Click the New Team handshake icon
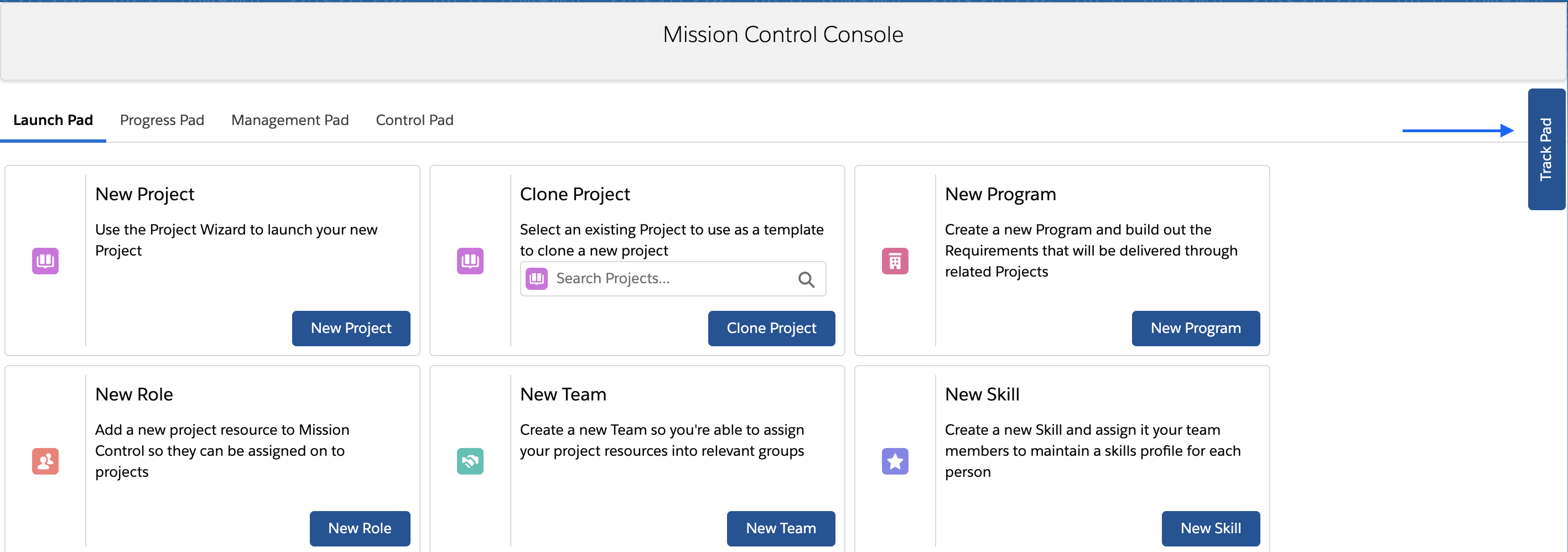Viewport: 1568px width, 552px height. (x=470, y=461)
